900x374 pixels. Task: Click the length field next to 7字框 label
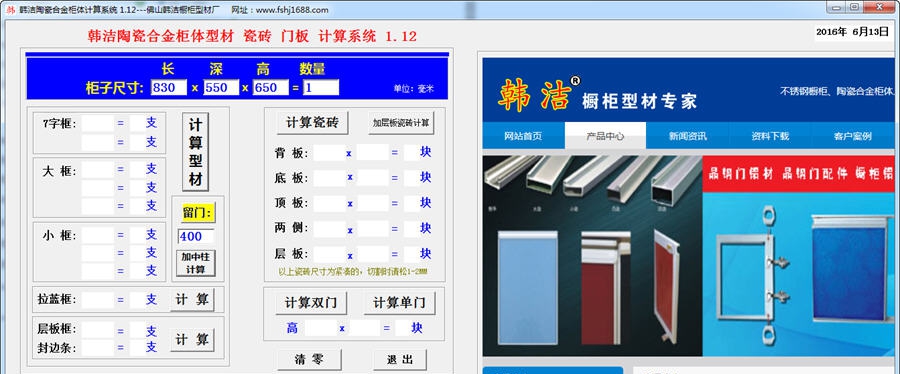[x=98, y=123]
